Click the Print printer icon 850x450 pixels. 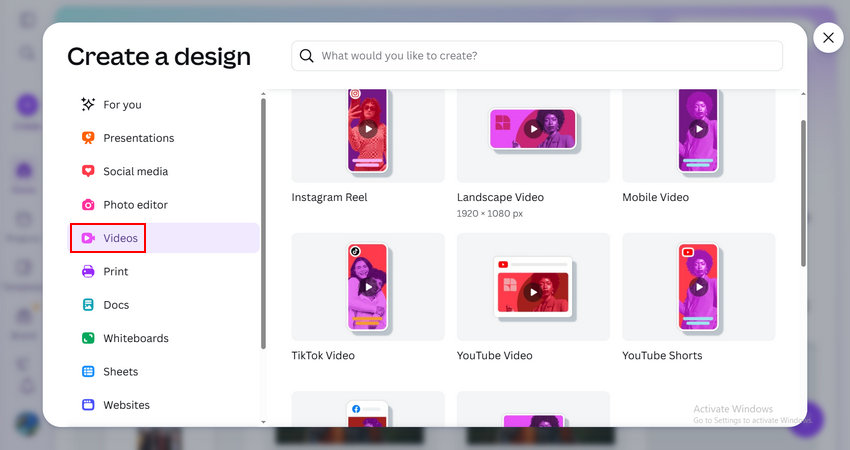pos(88,272)
